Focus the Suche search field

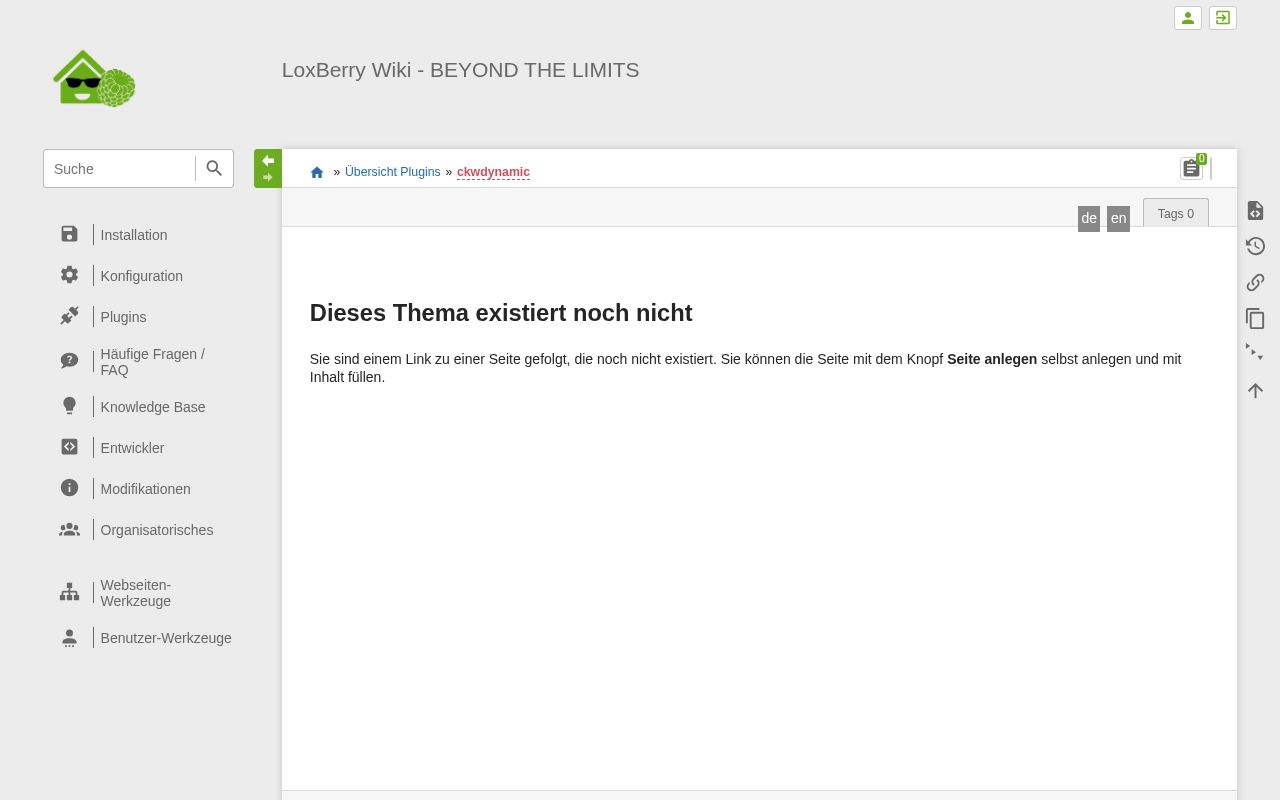[x=119, y=169]
